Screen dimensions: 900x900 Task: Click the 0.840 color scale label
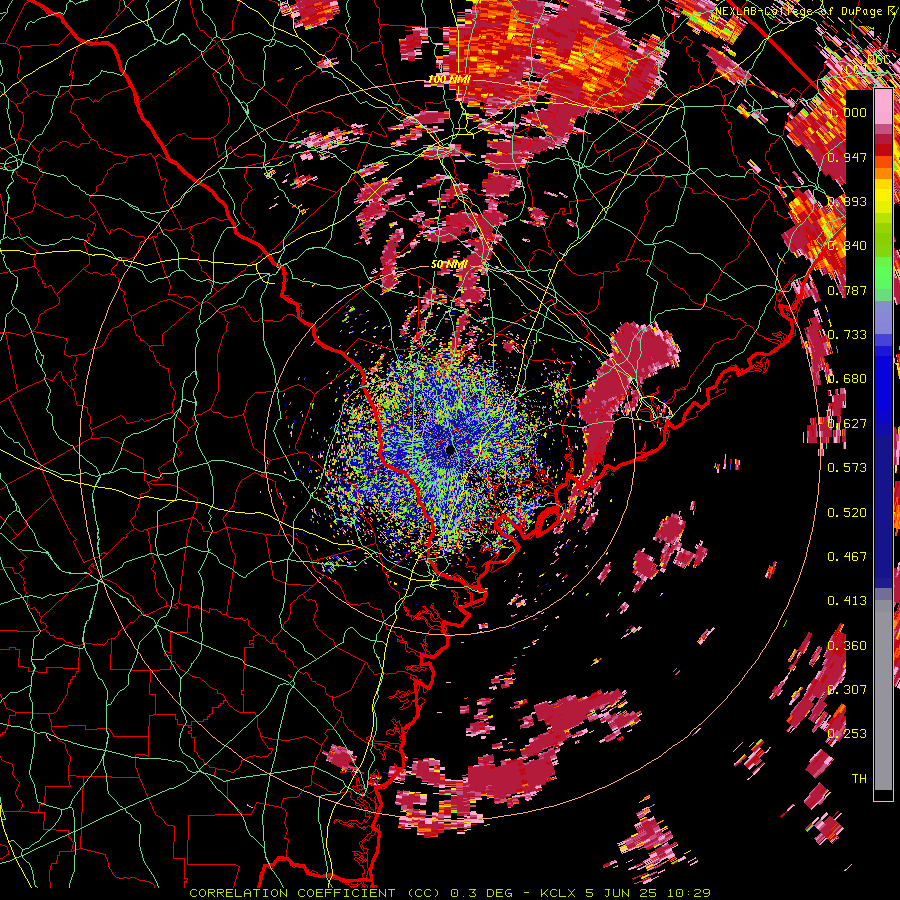point(847,245)
